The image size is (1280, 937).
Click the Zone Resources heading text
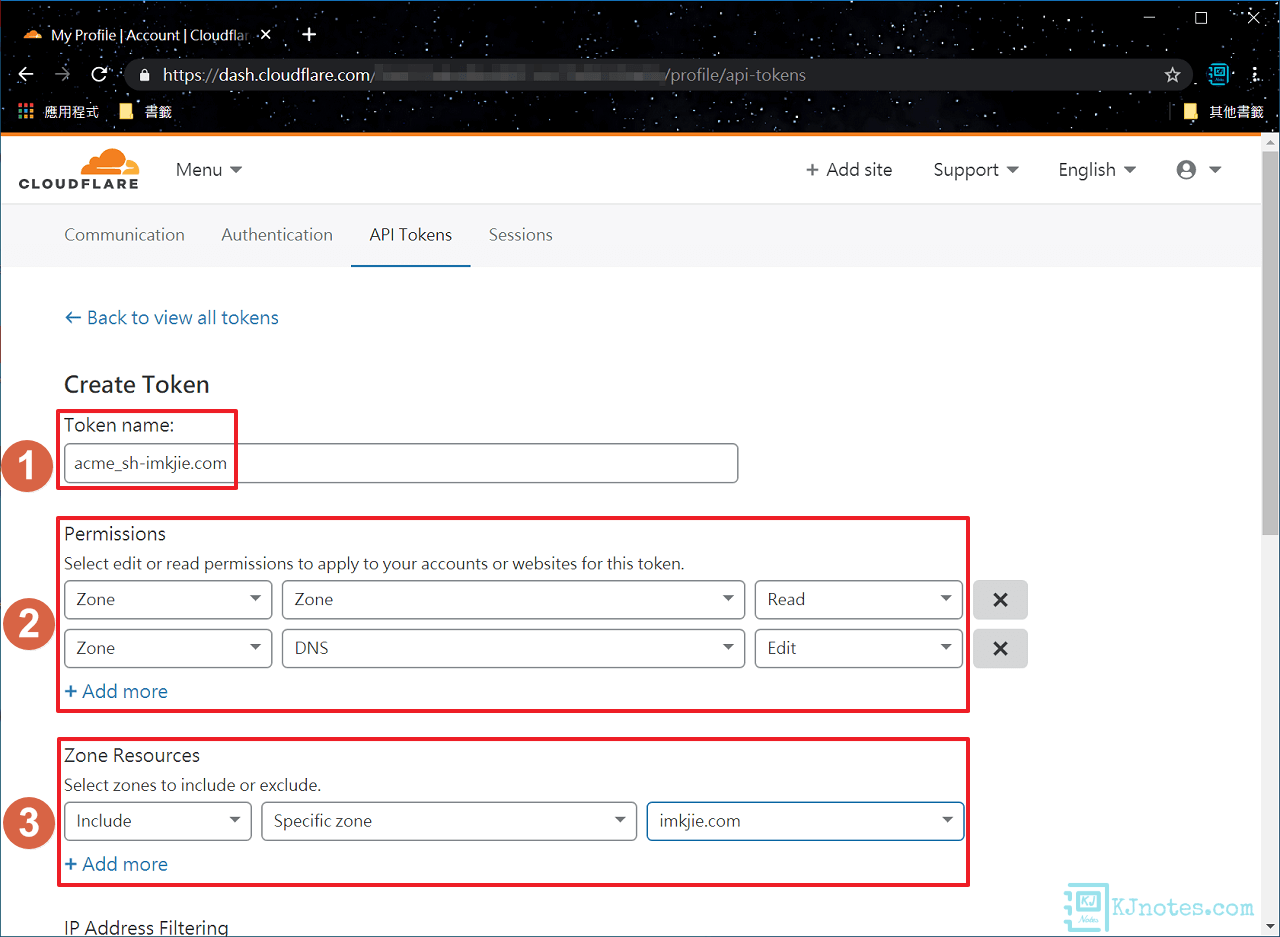[x=132, y=756]
